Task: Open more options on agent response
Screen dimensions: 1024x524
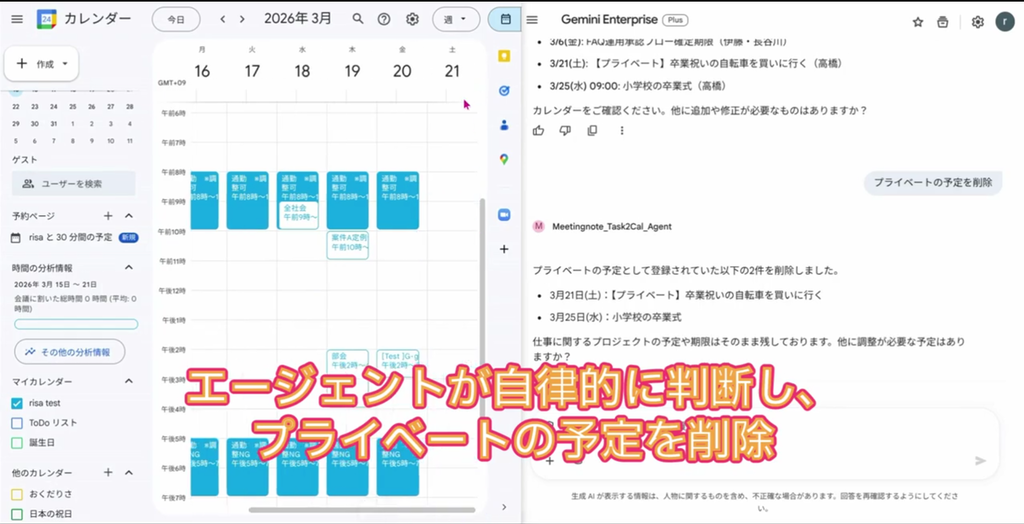Action: [622, 131]
